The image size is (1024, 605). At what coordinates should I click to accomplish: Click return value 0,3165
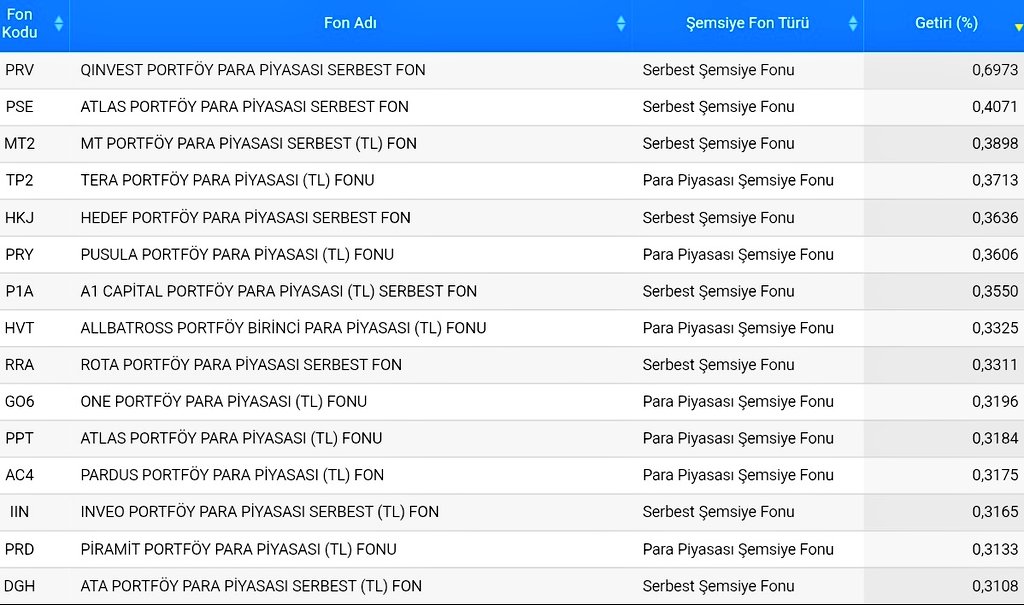995,512
